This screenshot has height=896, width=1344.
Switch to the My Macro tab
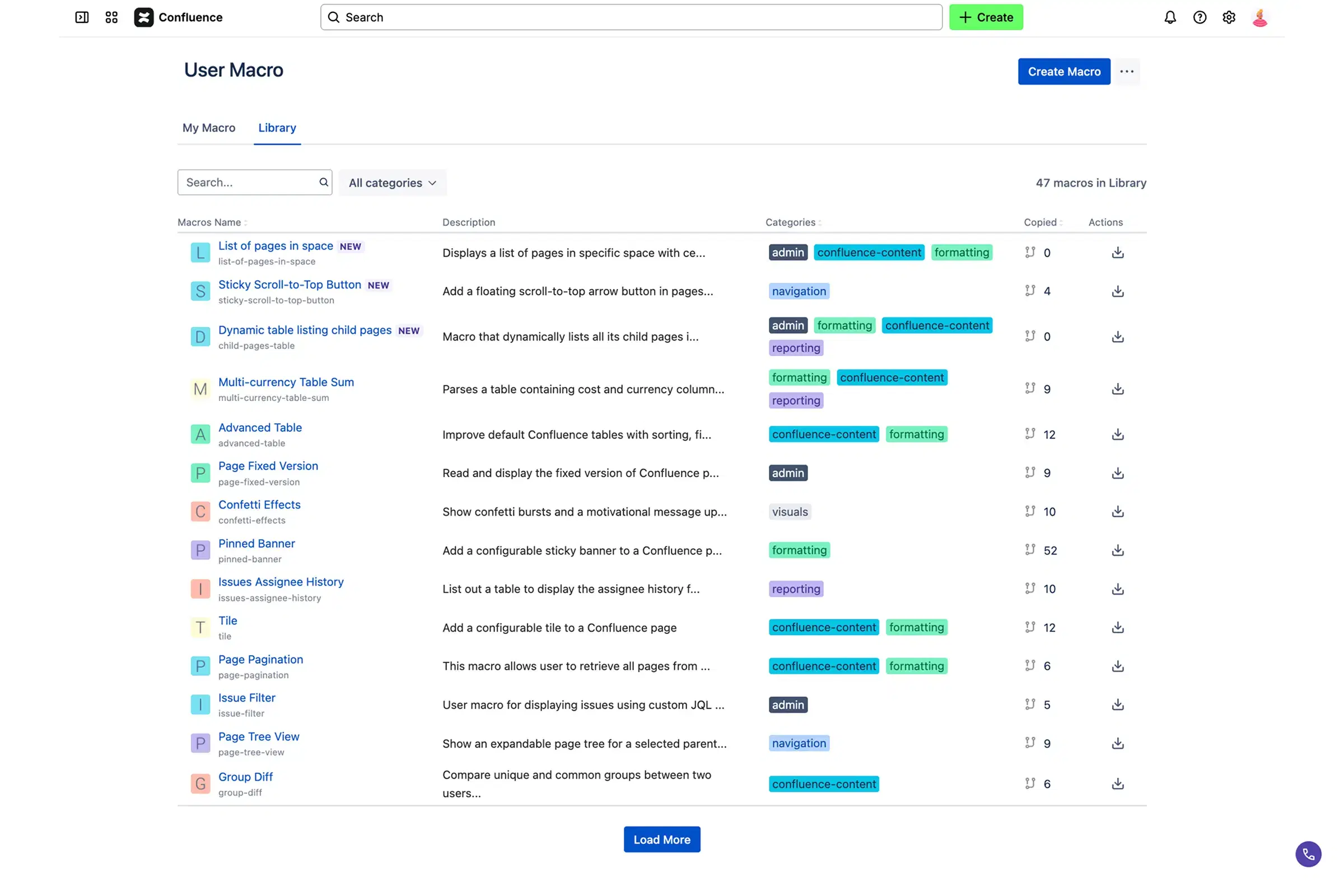click(209, 128)
